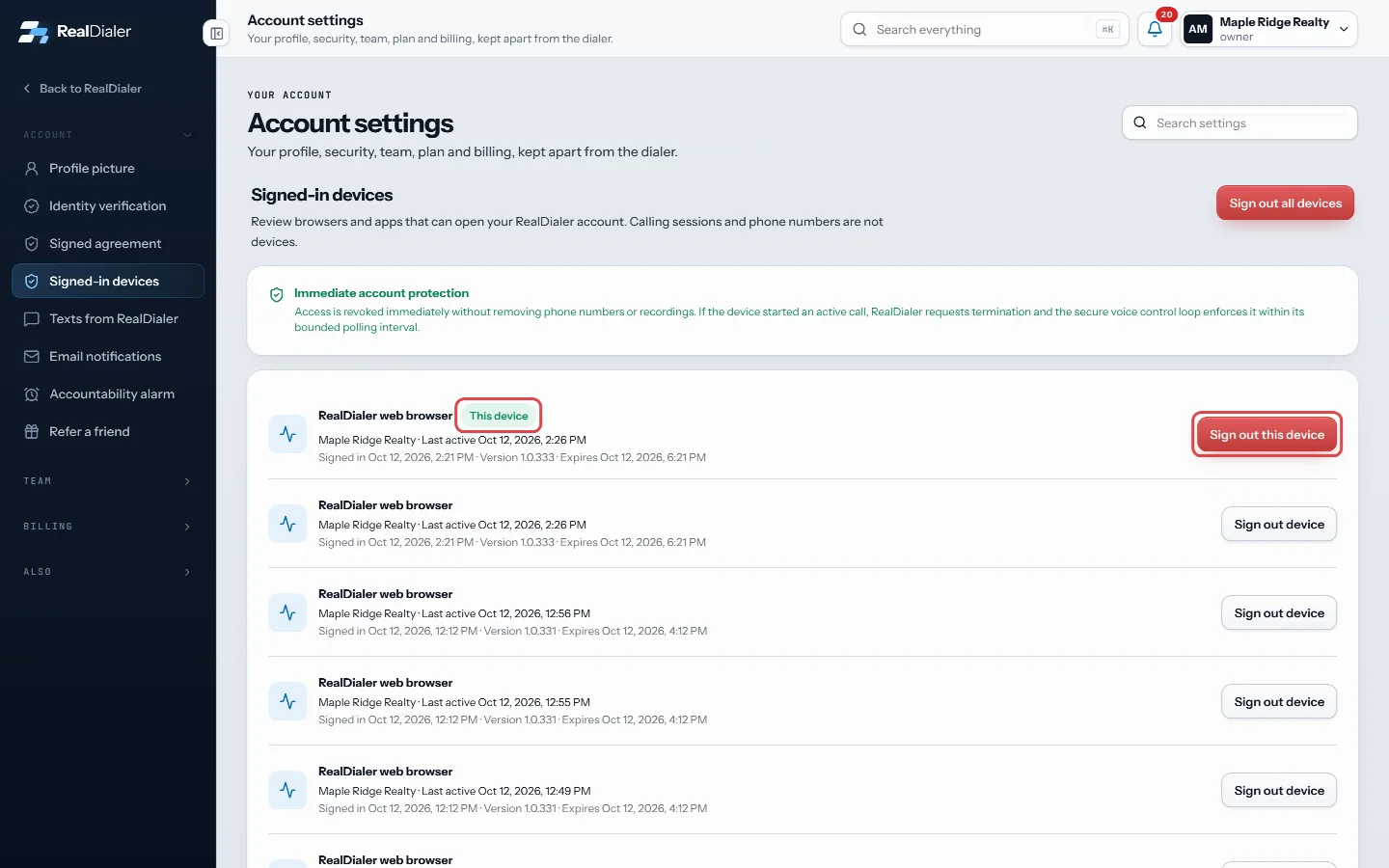Image resolution: width=1389 pixels, height=868 pixels.
Task: Click the Immediate account protection shield icon
Action: [x=277, y=295]
